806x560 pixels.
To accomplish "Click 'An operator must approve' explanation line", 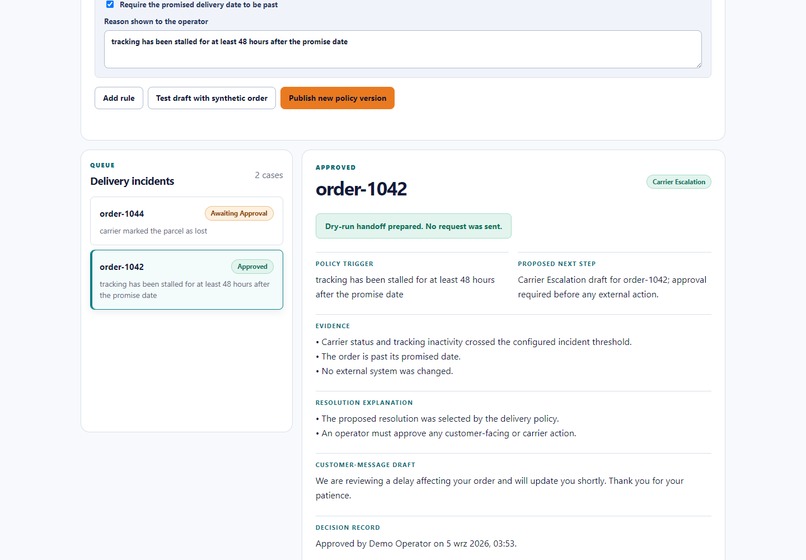I will click(446, 433).
